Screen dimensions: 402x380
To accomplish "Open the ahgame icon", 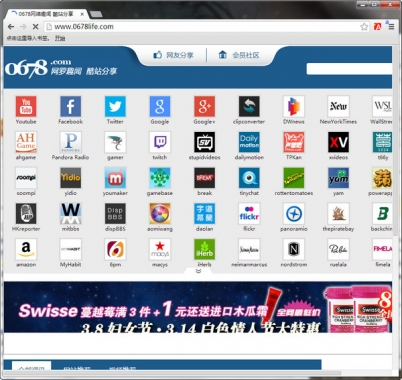I will tap(26, 142).
